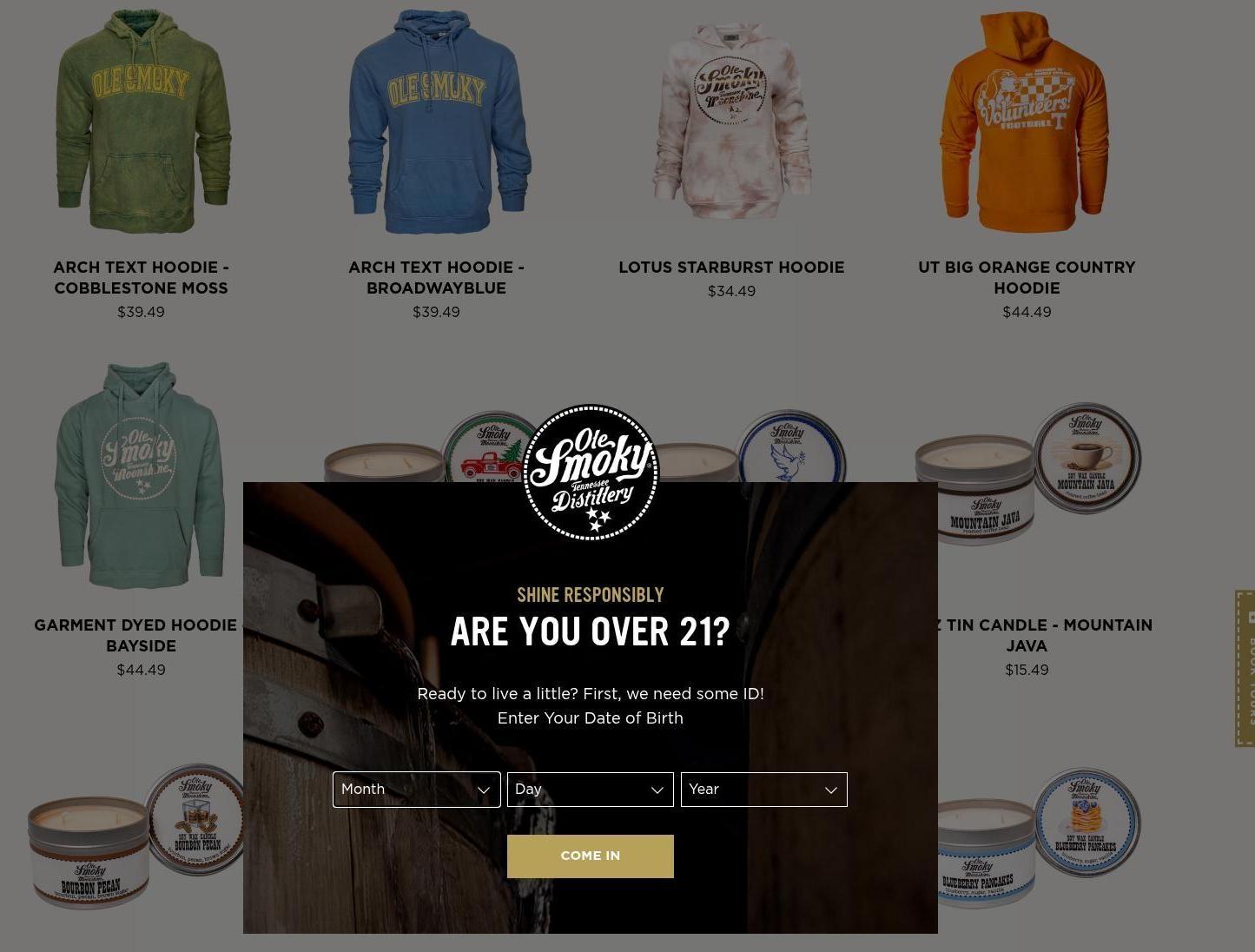Select the Mountain Java tin candle image
Viewport: 1255px width, 952px height.
point(1027,474)
